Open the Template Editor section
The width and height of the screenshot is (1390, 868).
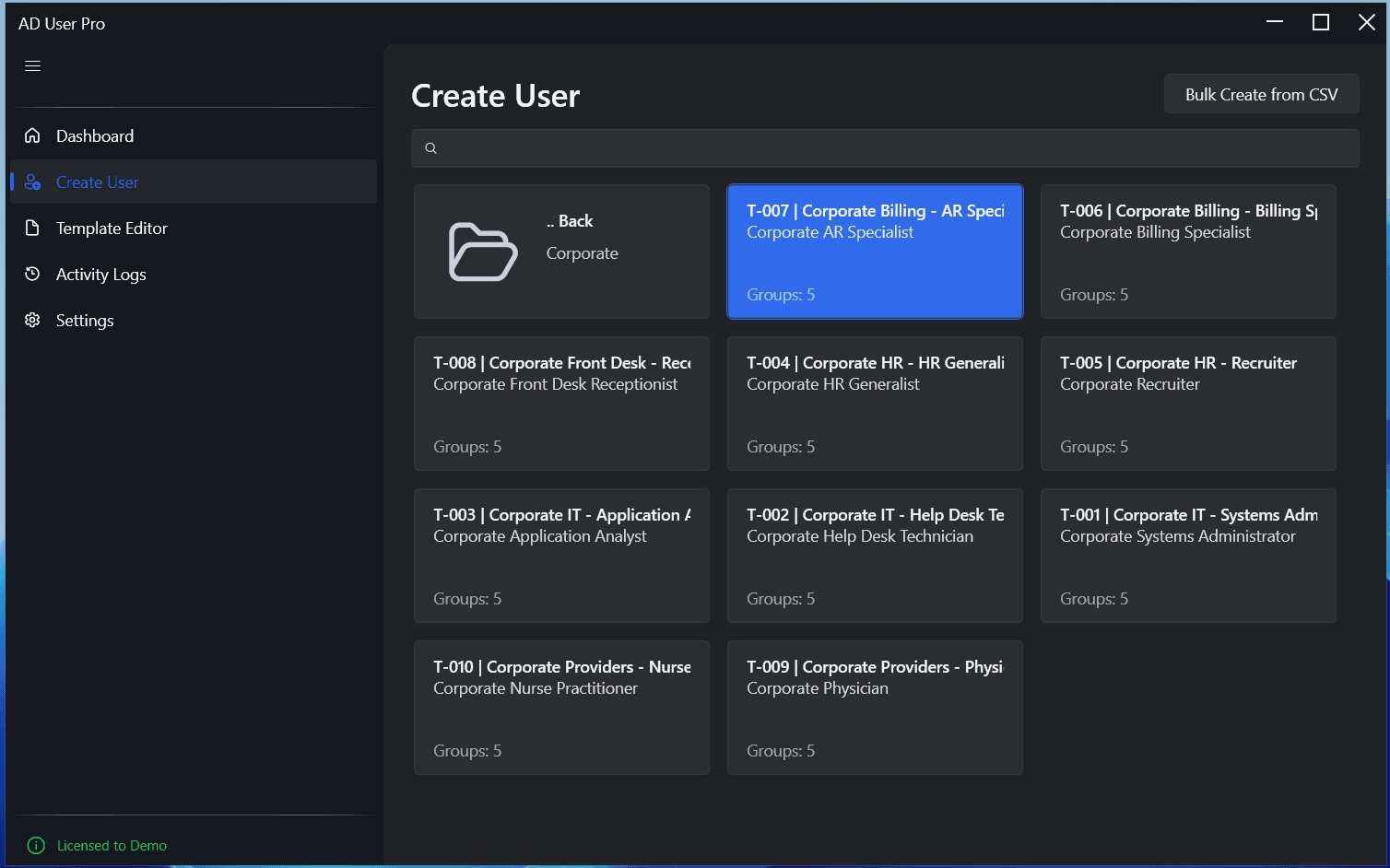click(112, 228)
